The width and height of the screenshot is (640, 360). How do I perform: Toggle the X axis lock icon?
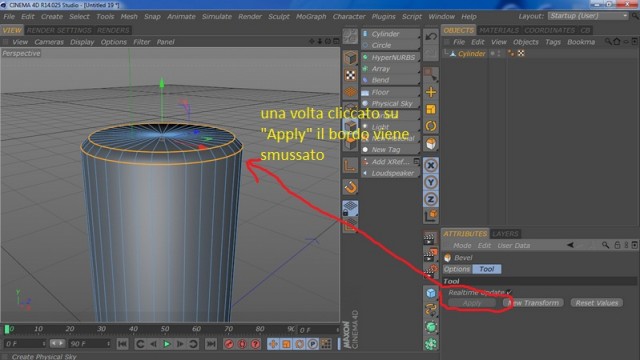click(x=431, y=165)
